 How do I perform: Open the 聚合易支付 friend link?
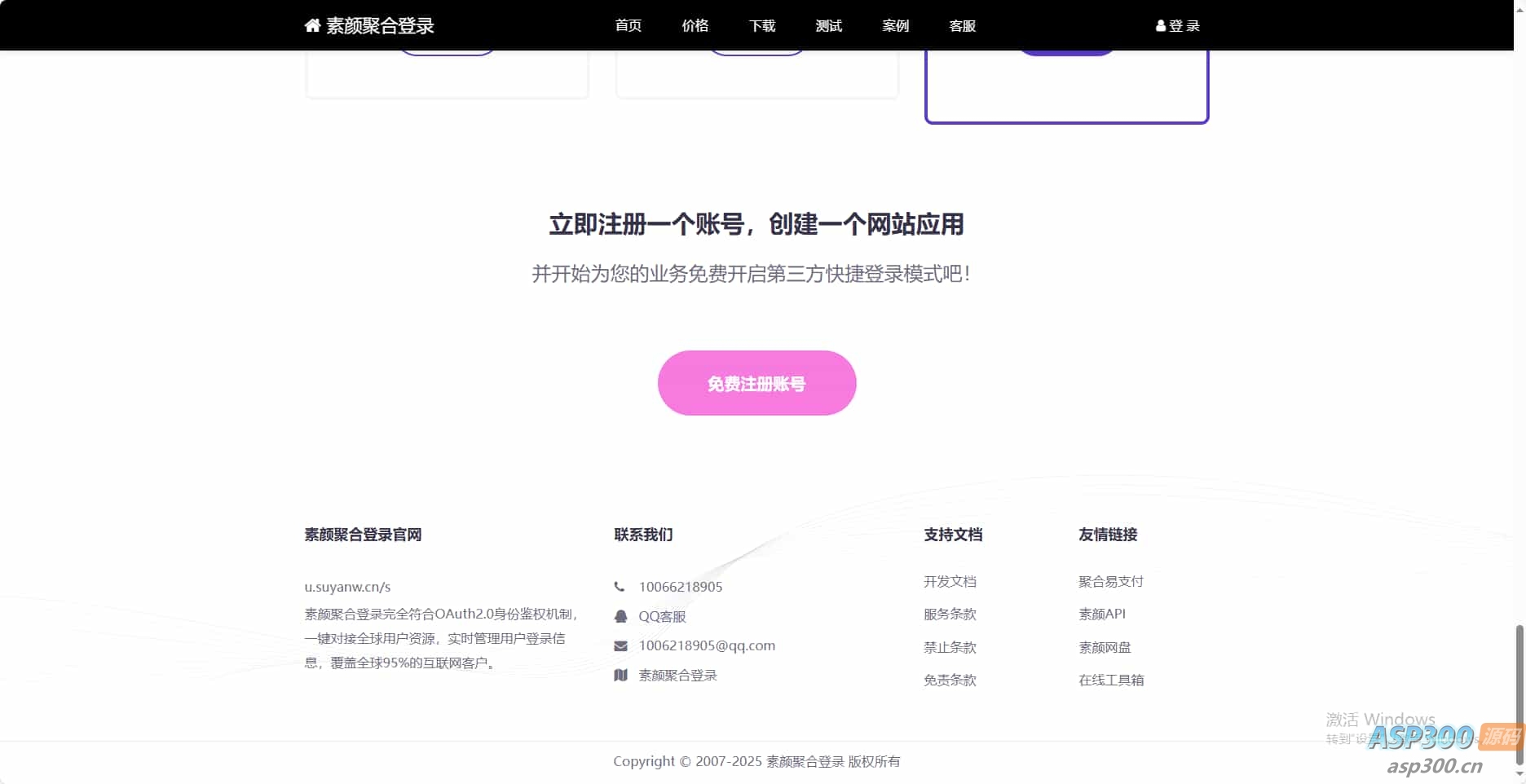[x=1110, y=581]
